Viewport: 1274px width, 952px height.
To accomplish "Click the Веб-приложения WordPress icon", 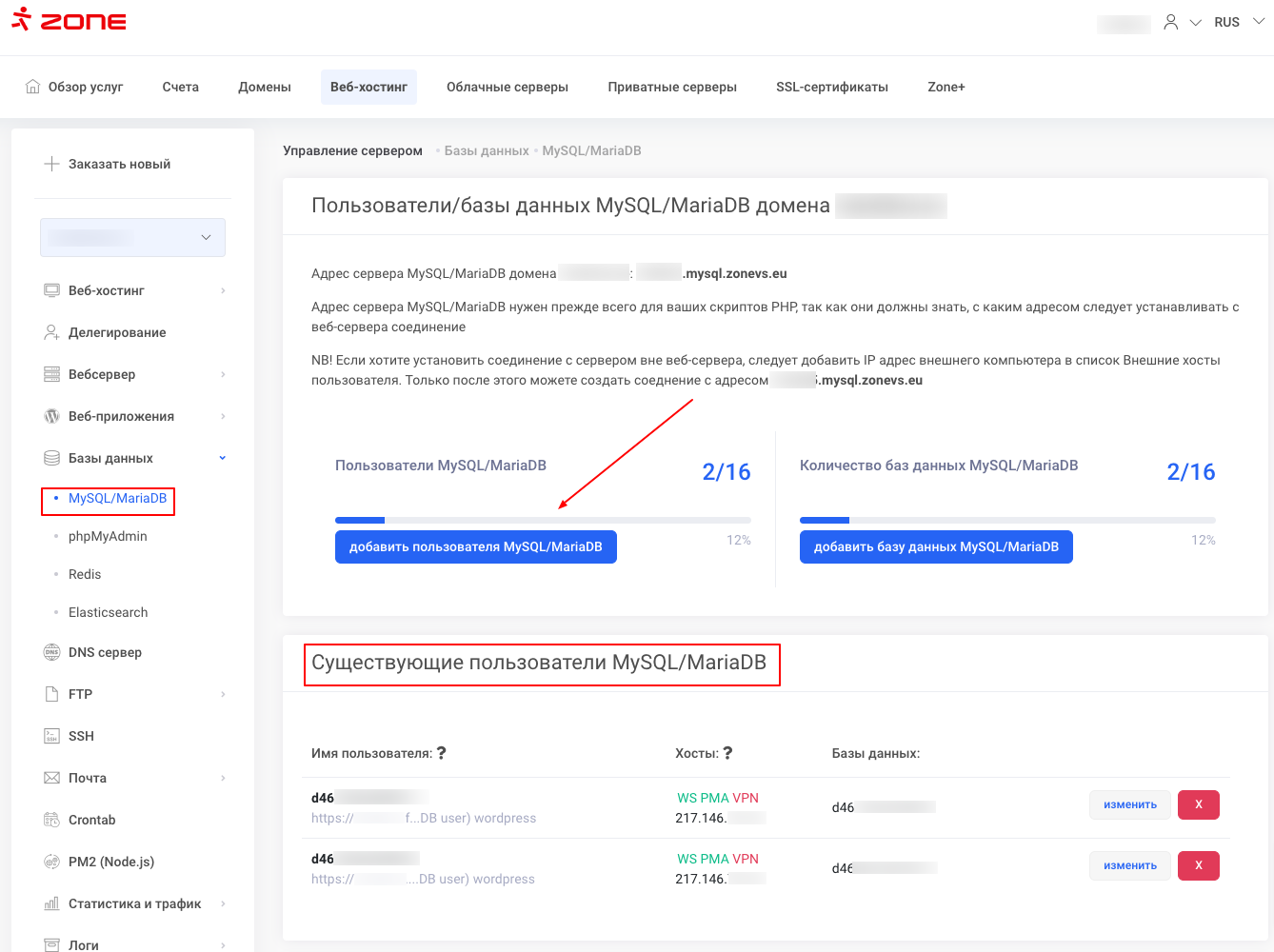I will coord(51,416).
